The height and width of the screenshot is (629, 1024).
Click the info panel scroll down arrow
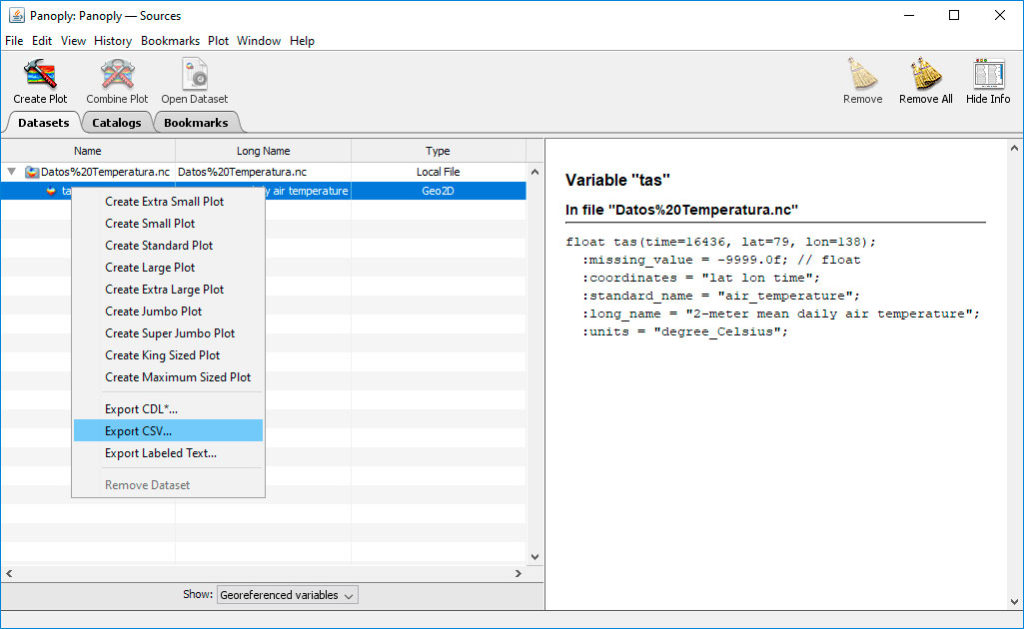coord(1014,602)
